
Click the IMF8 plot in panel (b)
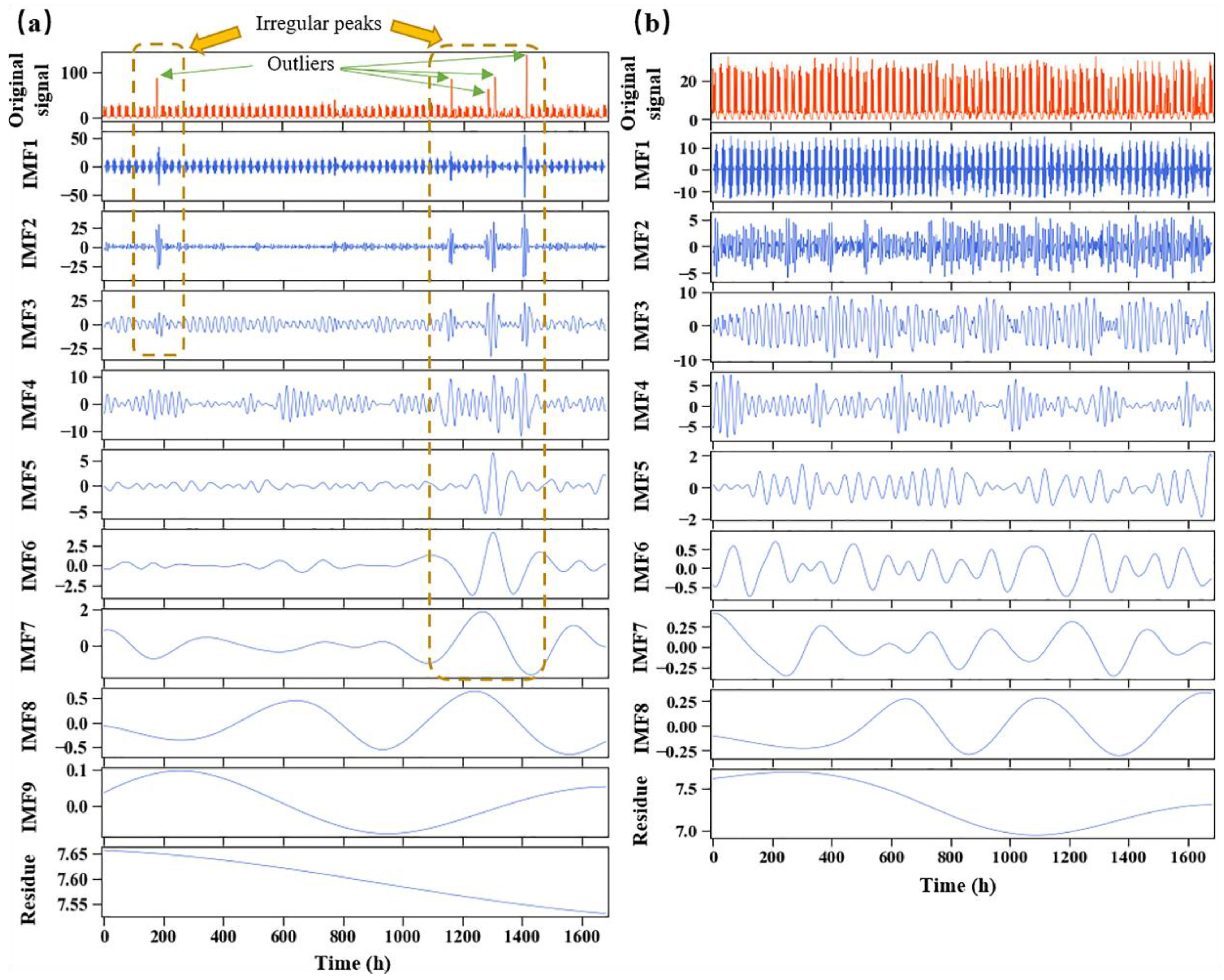pos(962,723)
